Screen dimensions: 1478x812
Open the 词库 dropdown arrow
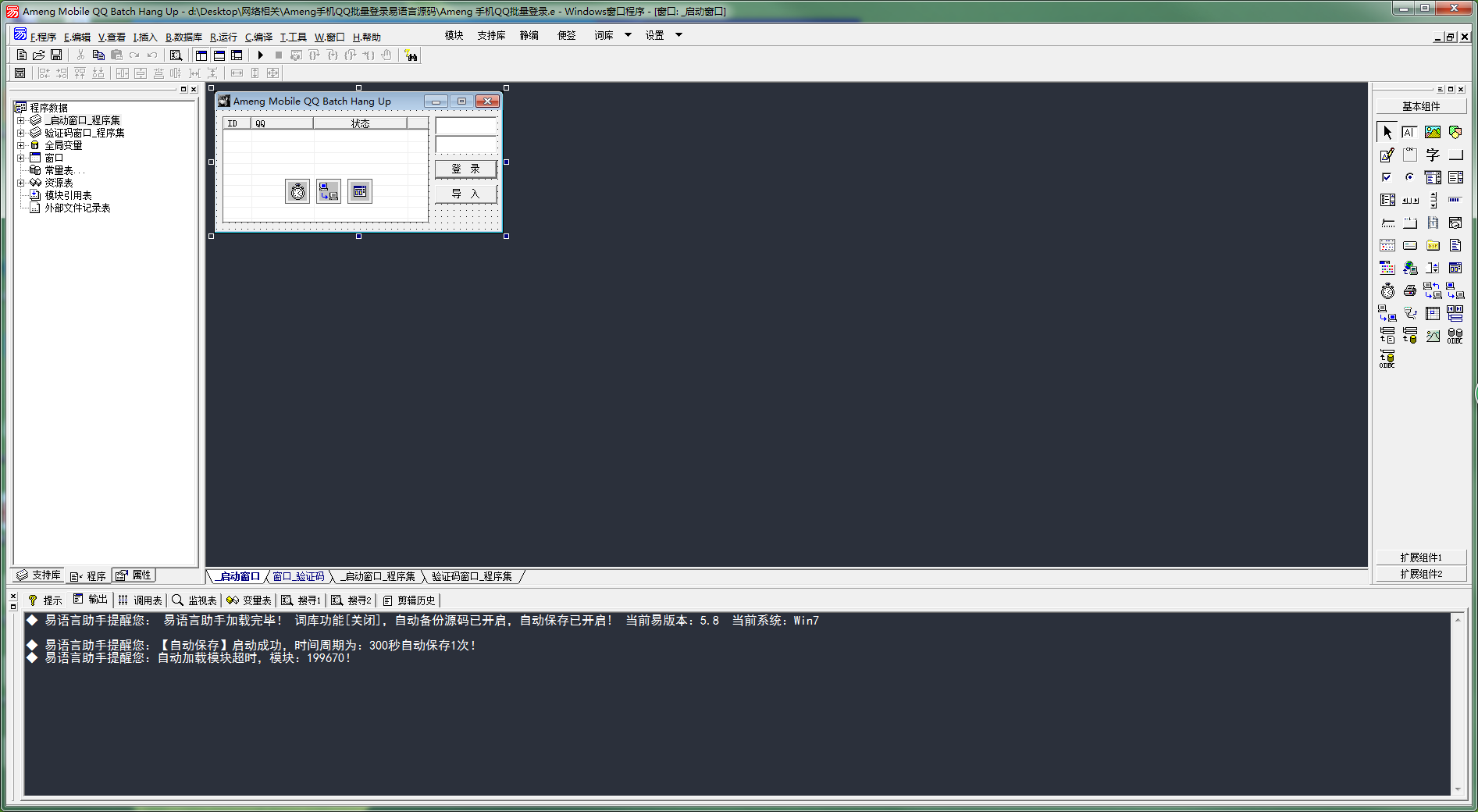628,35
